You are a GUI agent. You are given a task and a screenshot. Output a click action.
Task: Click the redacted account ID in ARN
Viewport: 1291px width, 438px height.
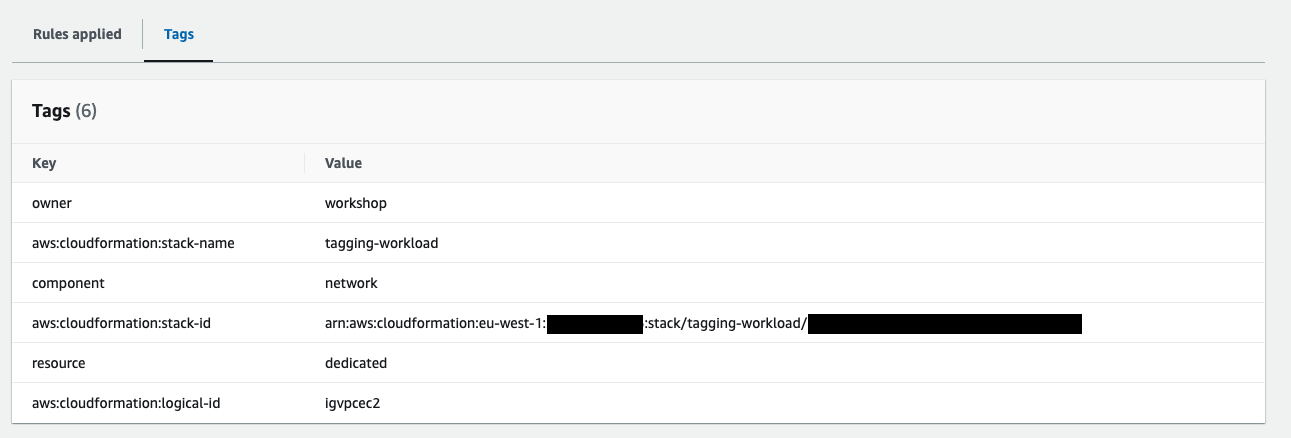pos(595,323)
